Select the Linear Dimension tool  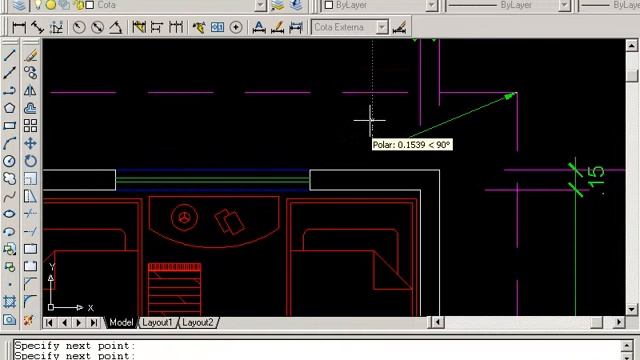click(x=19, y=27)
